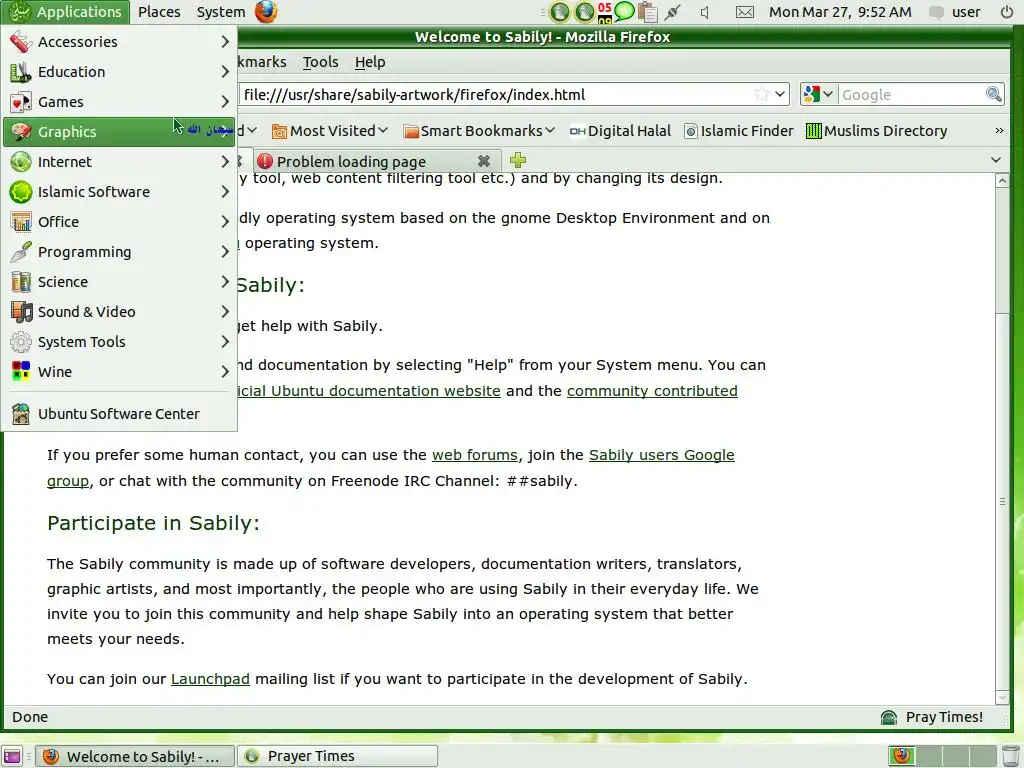
Task: Open the Muslims Directory bookmark
Action: [877, 131]
